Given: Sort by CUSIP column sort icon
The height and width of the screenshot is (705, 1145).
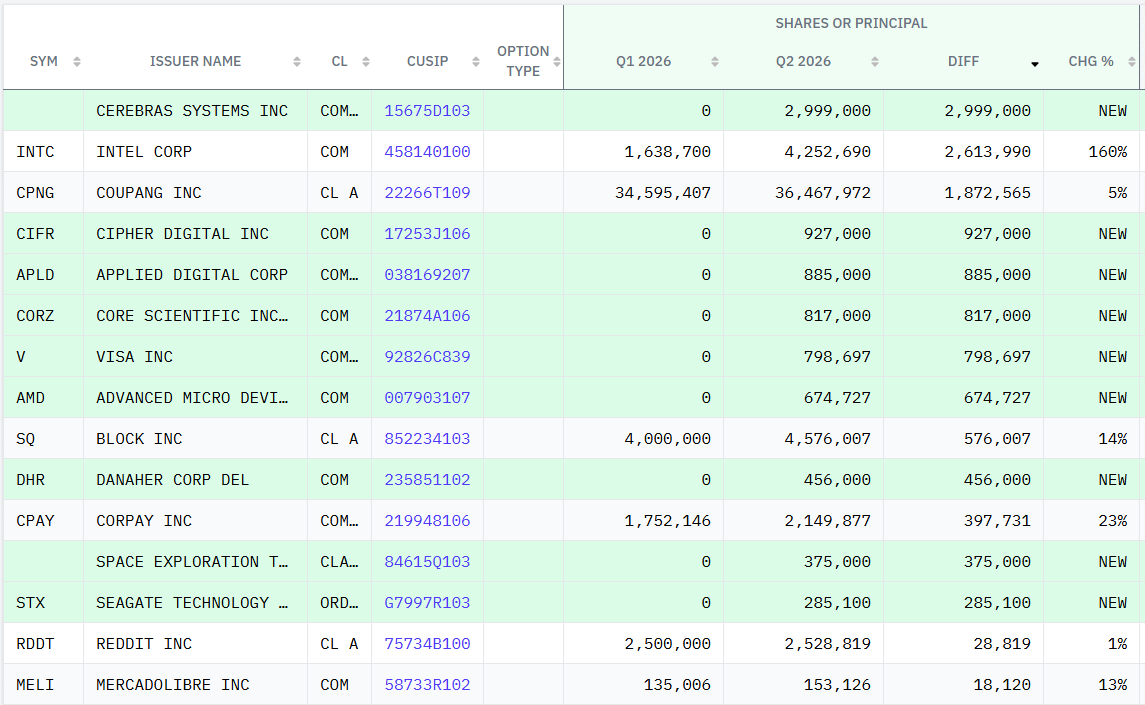Looking at the screenshot, I should click(475, 62).
